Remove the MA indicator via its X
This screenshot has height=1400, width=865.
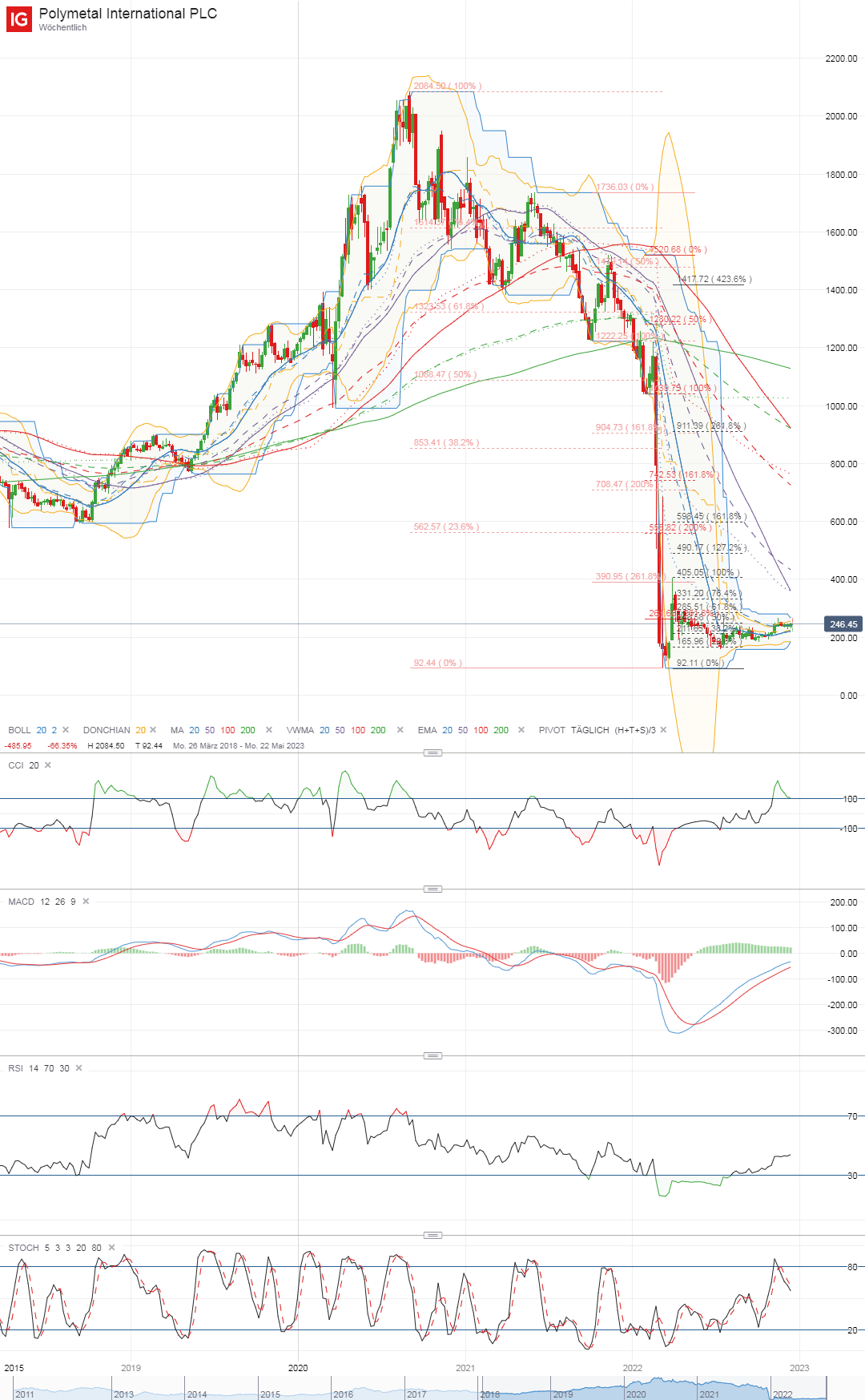pyautogui.click(x=269, y=730)
